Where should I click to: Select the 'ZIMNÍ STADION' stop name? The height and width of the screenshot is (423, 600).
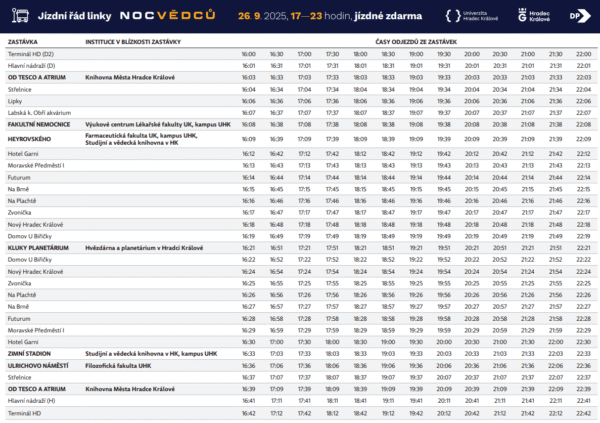[29, 354]
